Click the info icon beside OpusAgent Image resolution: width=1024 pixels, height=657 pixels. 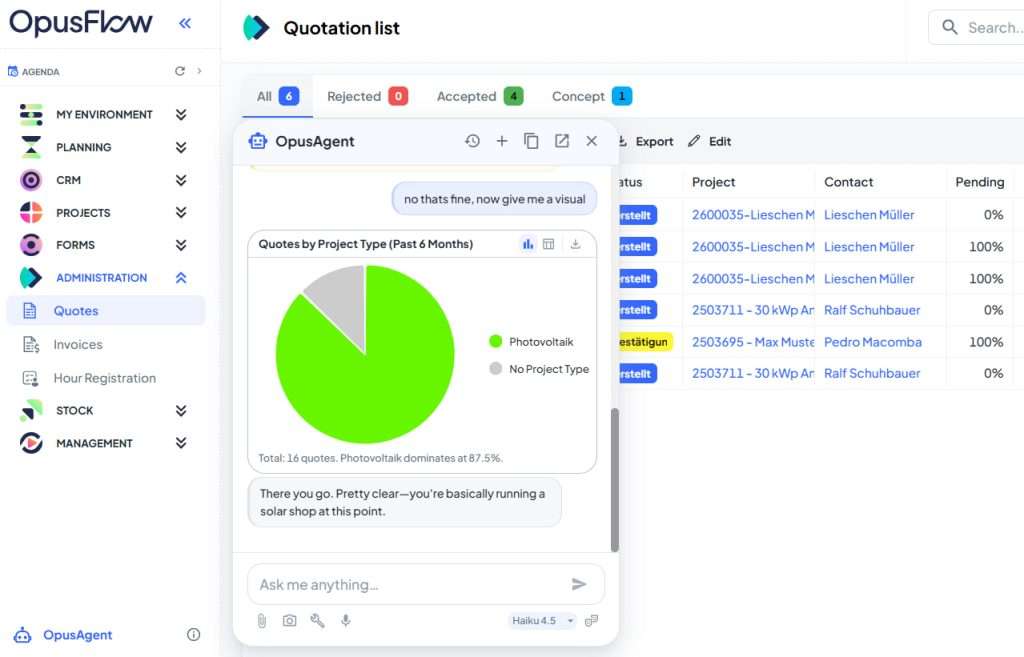(193, 634)
